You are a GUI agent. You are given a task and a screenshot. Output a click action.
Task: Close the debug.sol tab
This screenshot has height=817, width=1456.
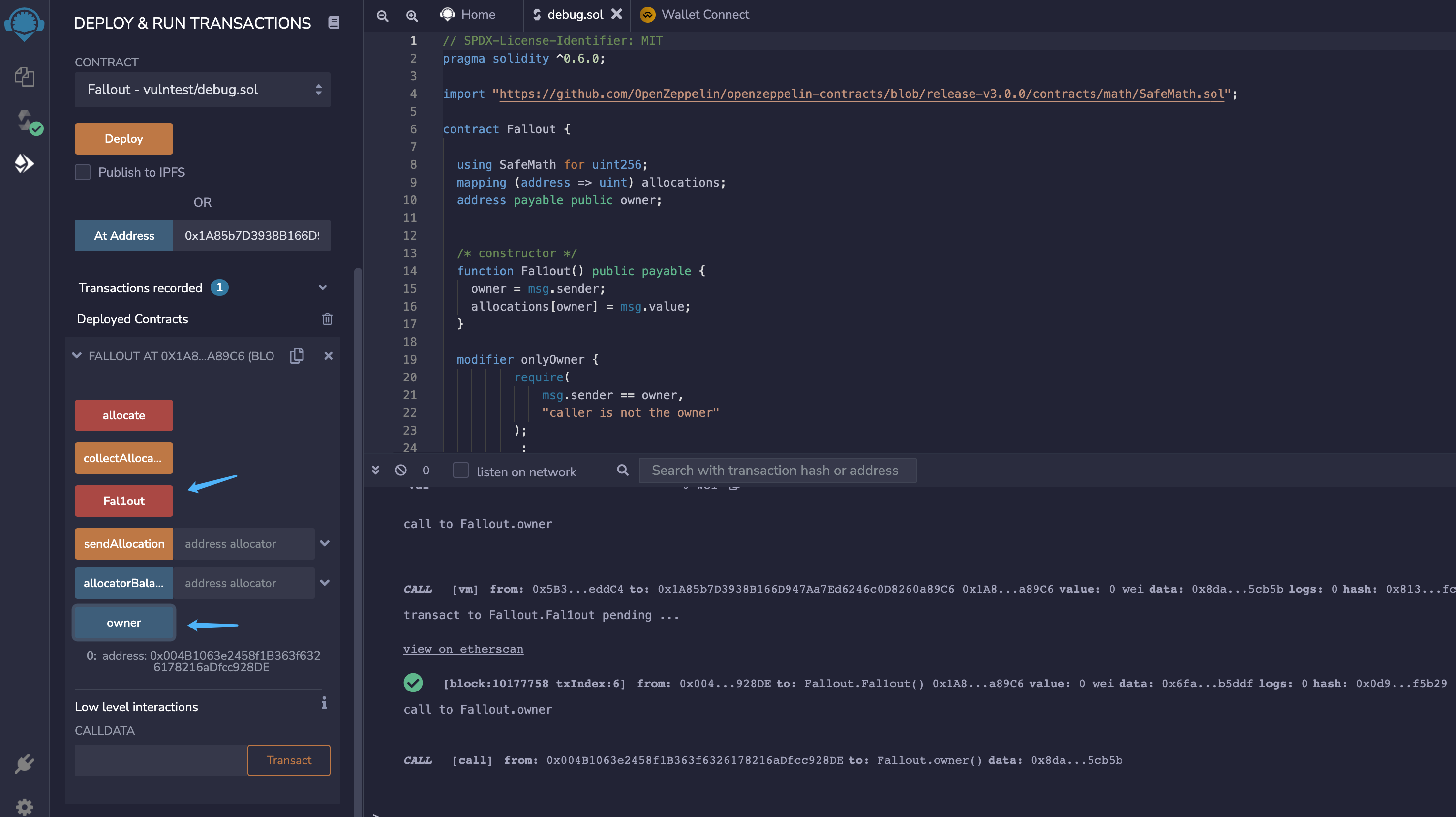[x=617, y=14]
